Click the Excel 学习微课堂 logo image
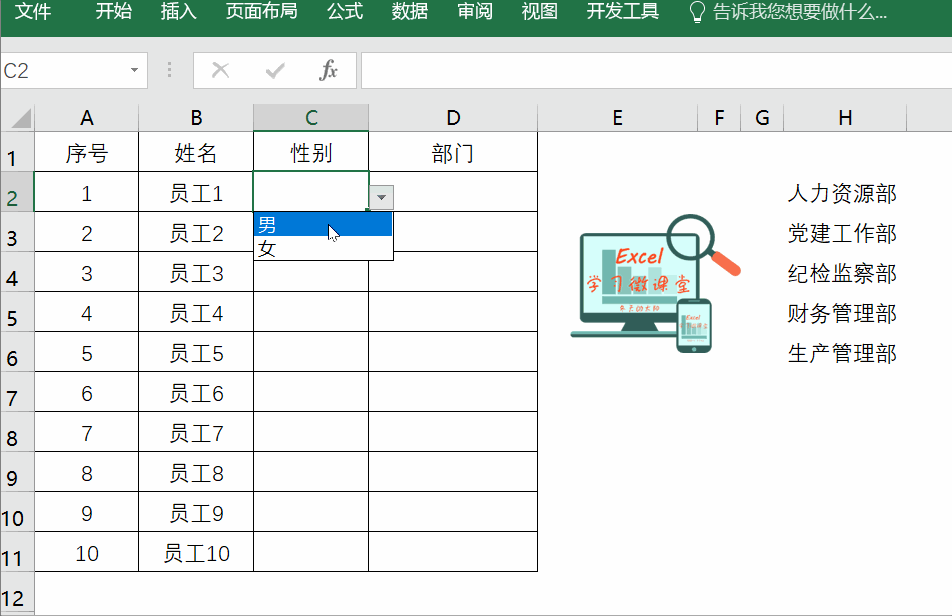Screen dimensions: 952x616 pyautogui.click(x=655, y=284)
